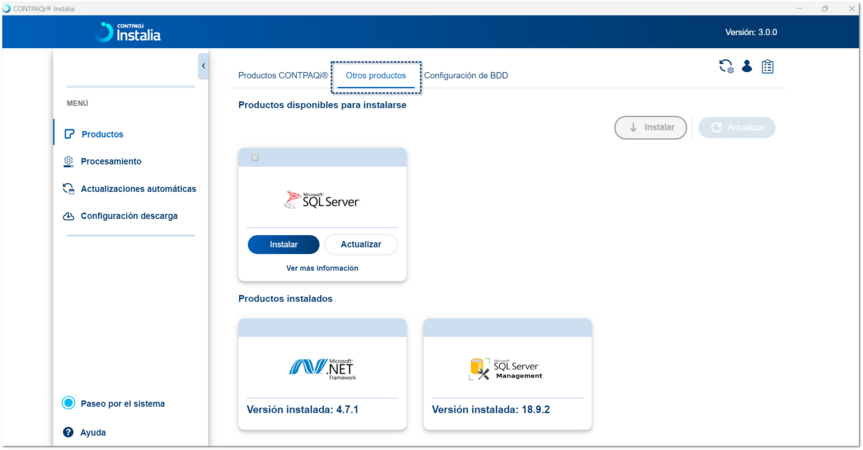This screenshot has width=863, height=450.
Task: Open Procesamiento in the side menu
Action: [x=111, y=161]
